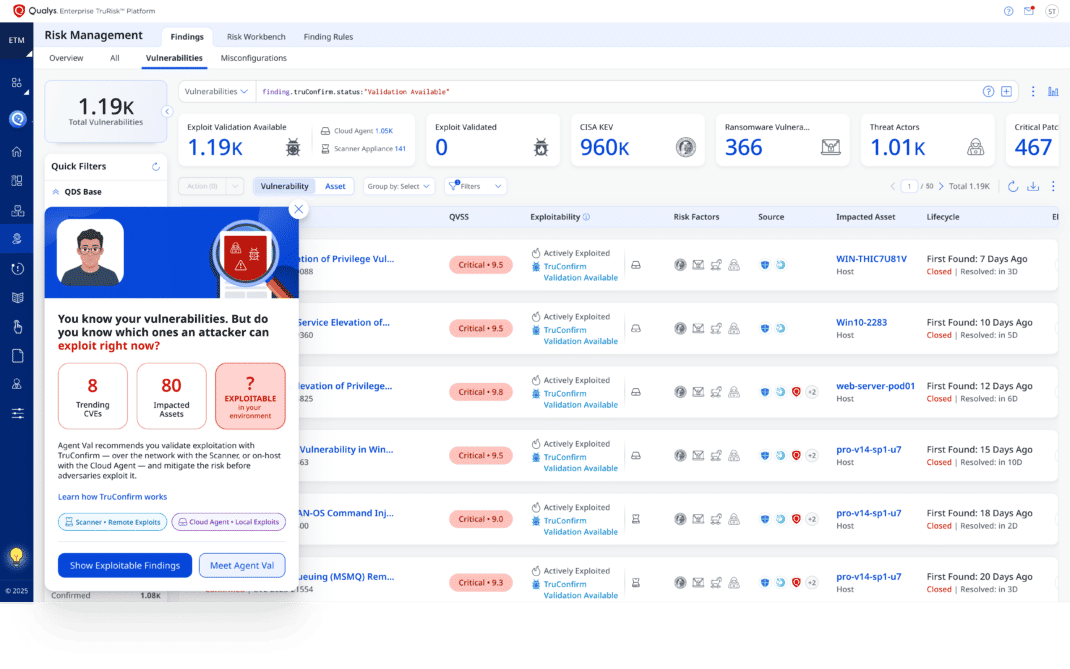Open the clock alert icon in the sidebar
Viewport: 1070px width, 669px height.
[x=17, y=269]
